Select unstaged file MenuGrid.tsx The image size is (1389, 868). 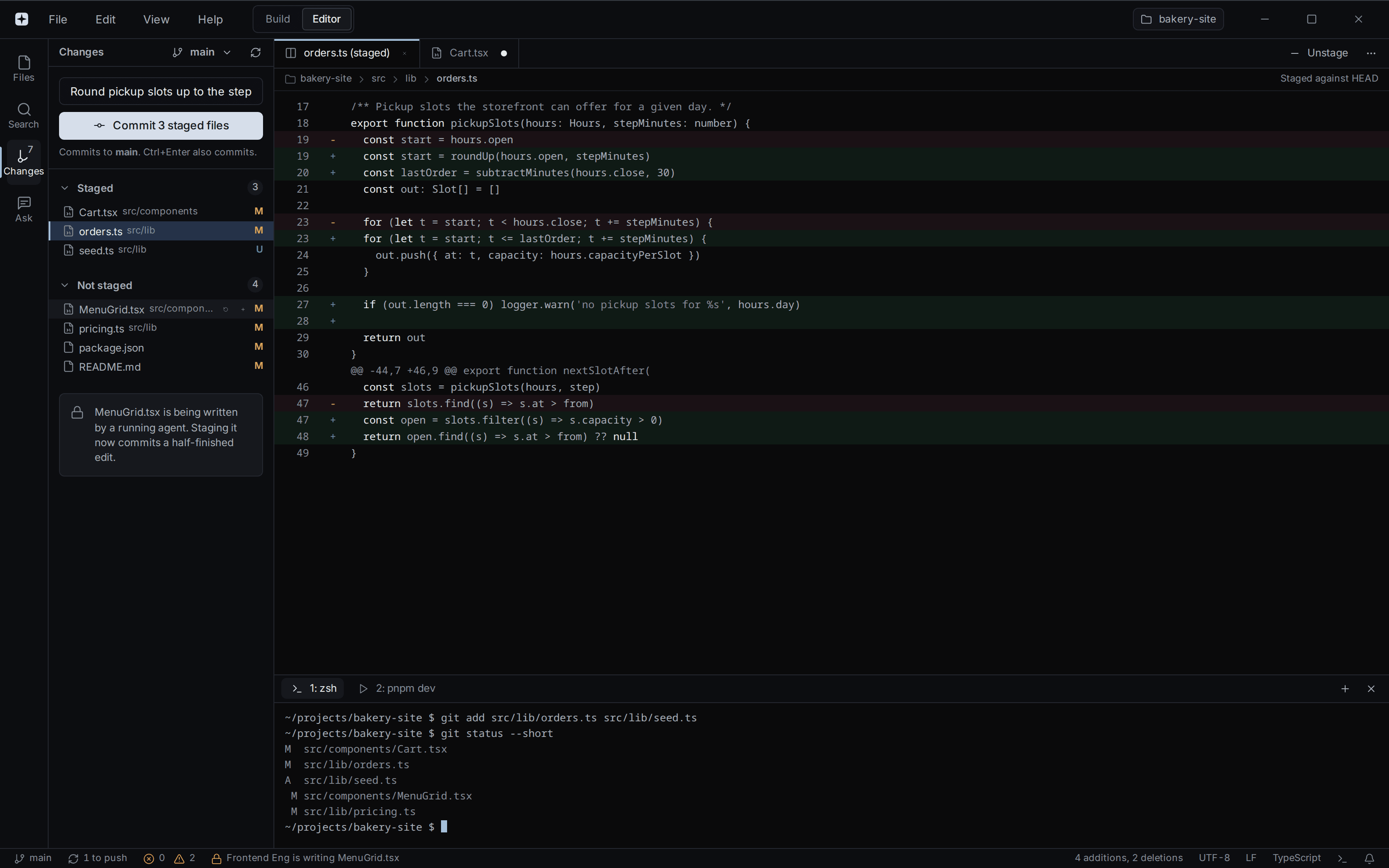coord(161,309)
